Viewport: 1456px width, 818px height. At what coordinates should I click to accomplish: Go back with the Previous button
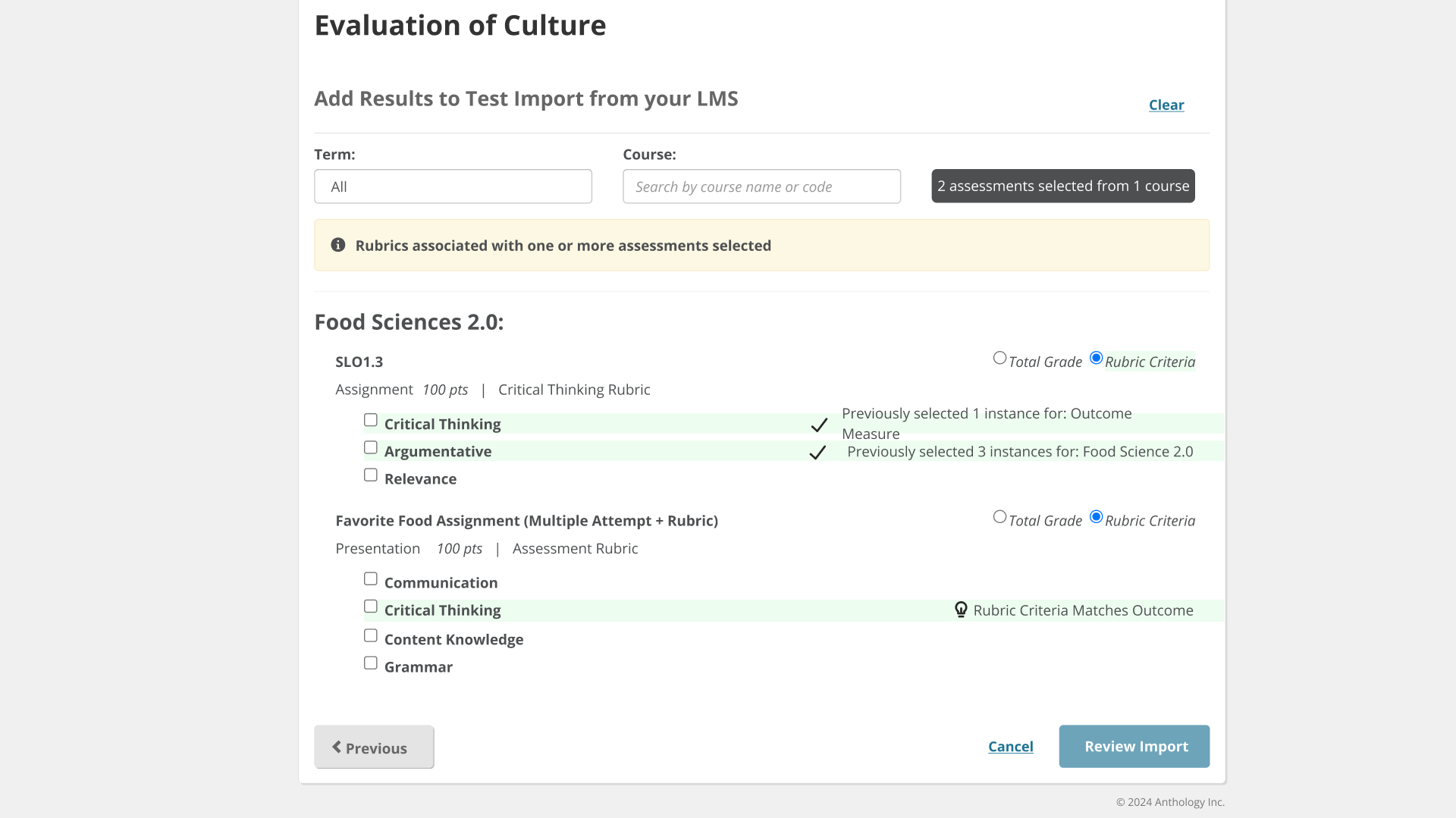[374, 747]
